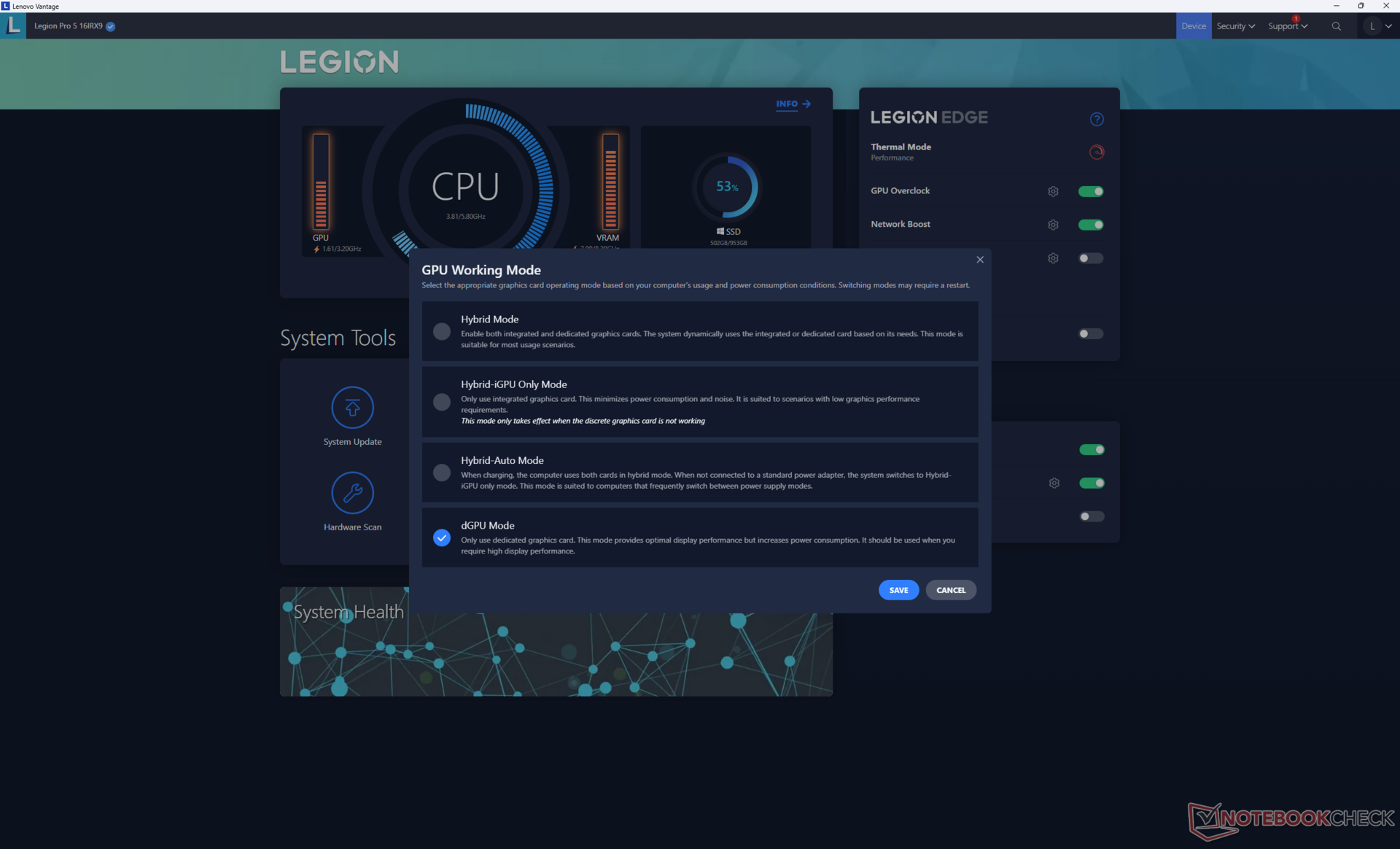This screenshot has width=1400, height=849.
Task: Select the Hybrid Mode radio button
Action: coord(441,331)
